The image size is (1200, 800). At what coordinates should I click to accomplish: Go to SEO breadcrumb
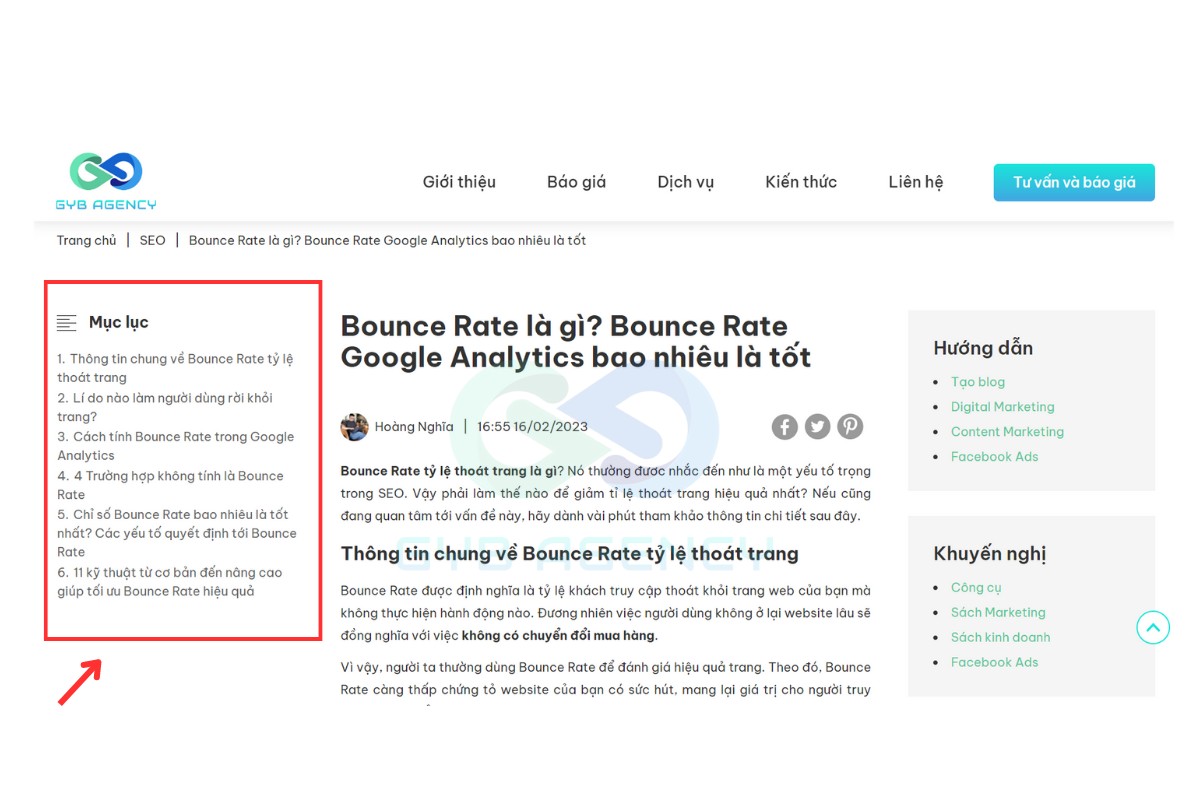click(x=153, y=241)
